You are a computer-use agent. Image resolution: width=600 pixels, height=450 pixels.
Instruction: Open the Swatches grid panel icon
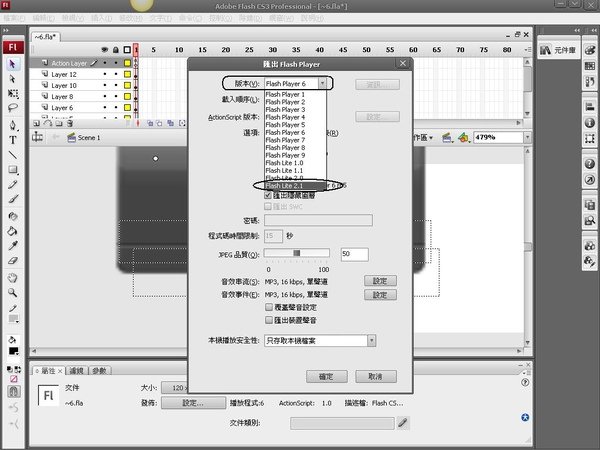[x=590, y=66]
